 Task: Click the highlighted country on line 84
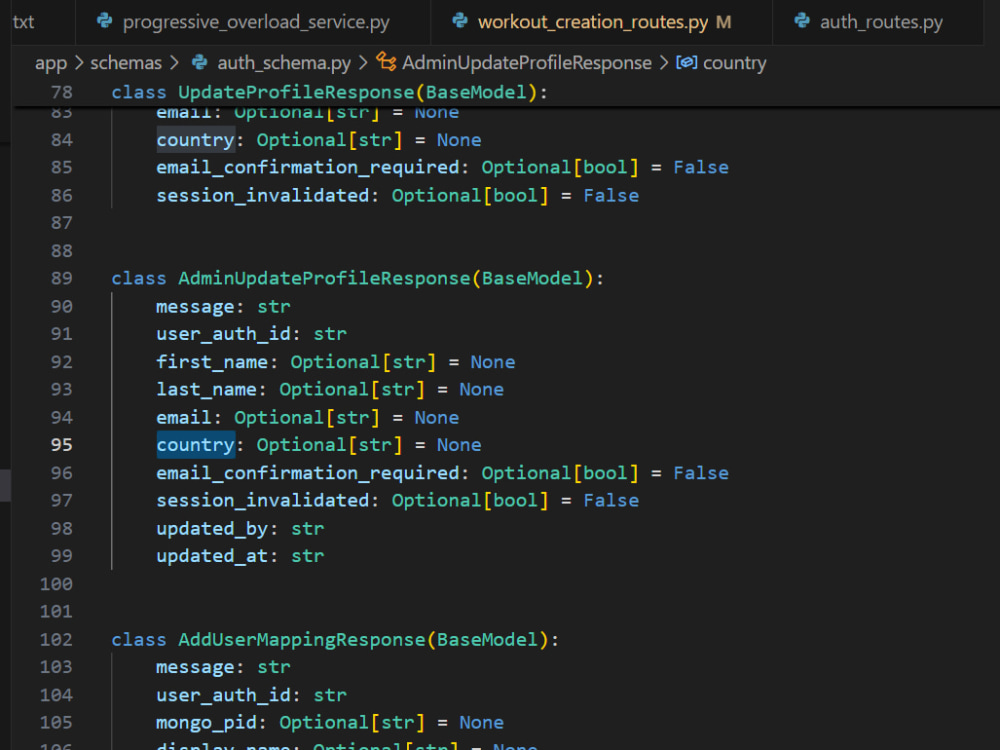196,140
